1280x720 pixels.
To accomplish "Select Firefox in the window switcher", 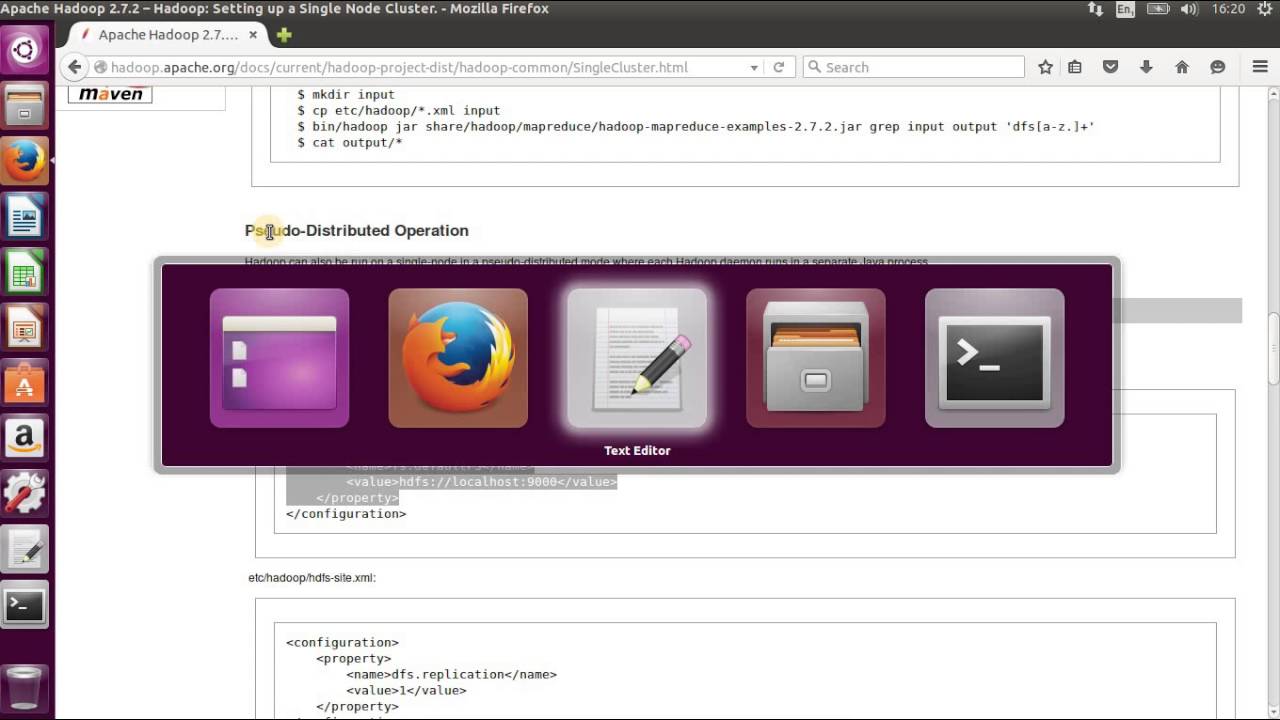I will (x=458, y=358).
